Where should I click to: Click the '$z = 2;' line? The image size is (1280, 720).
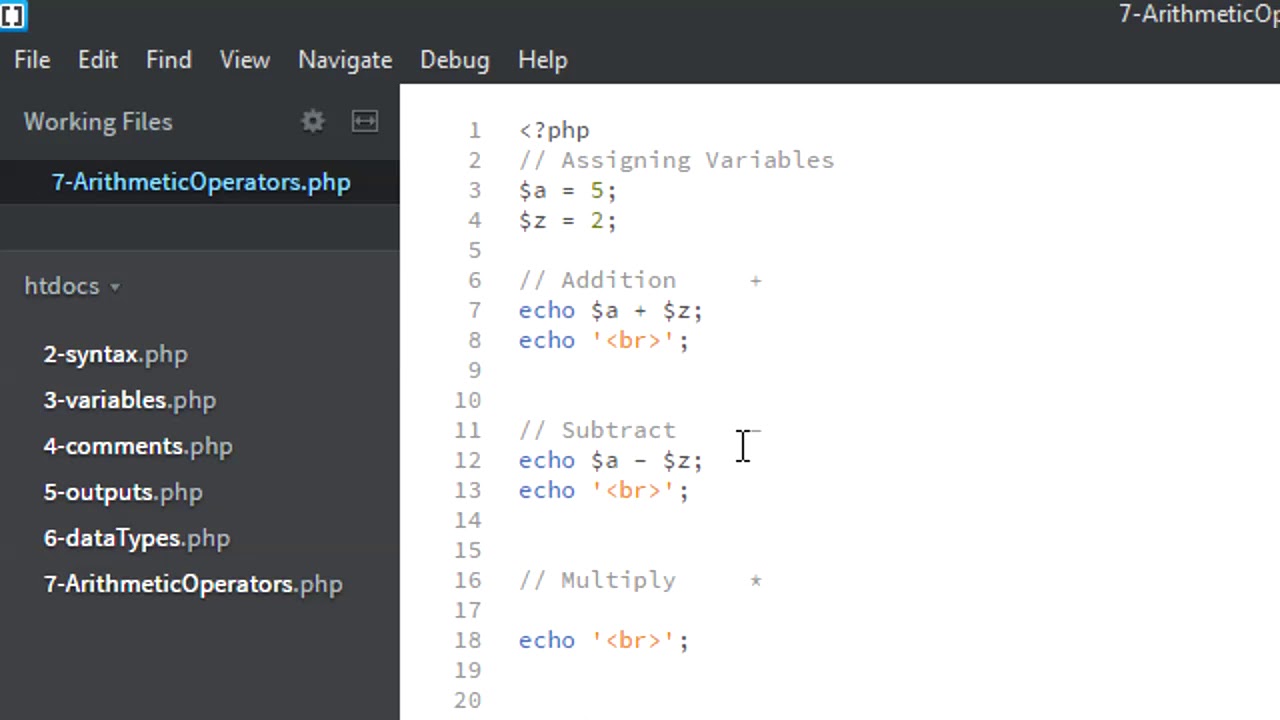[x=568, y=220]
